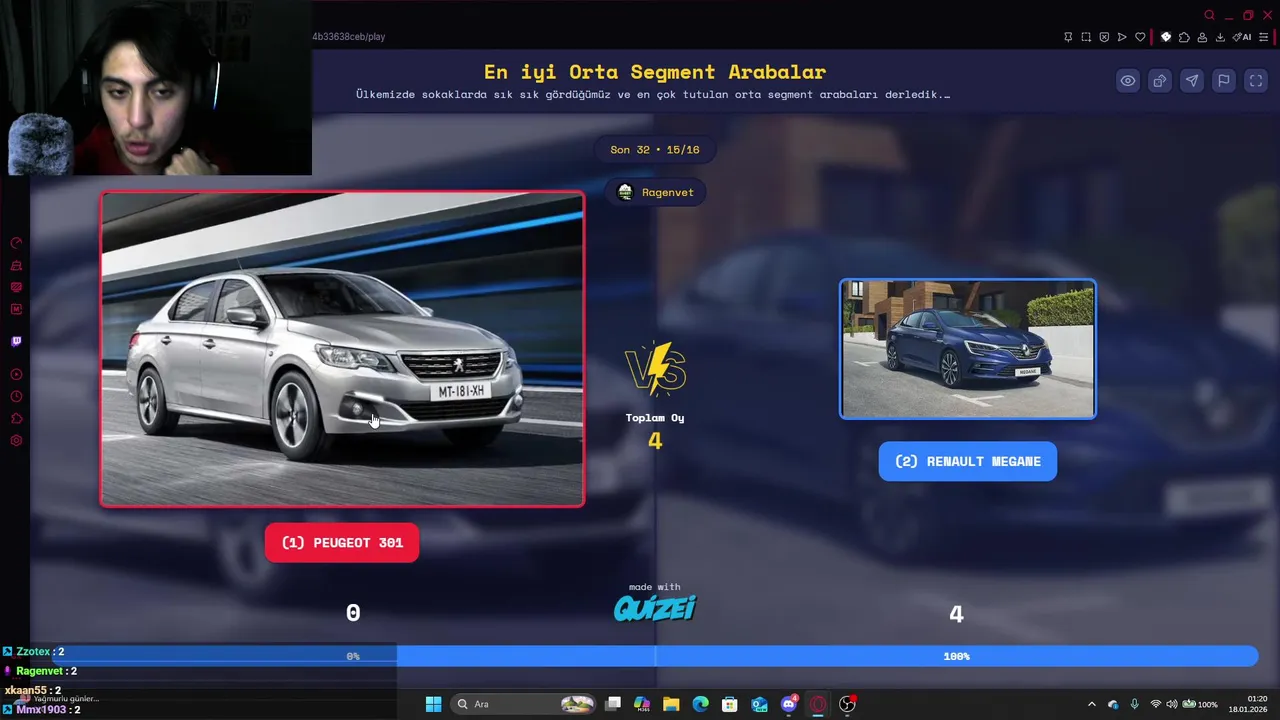Viewport: 1280px width, 720px height.
Task: Click the Son 32 • 15/16 round indicator
Action: click(655, 150)
